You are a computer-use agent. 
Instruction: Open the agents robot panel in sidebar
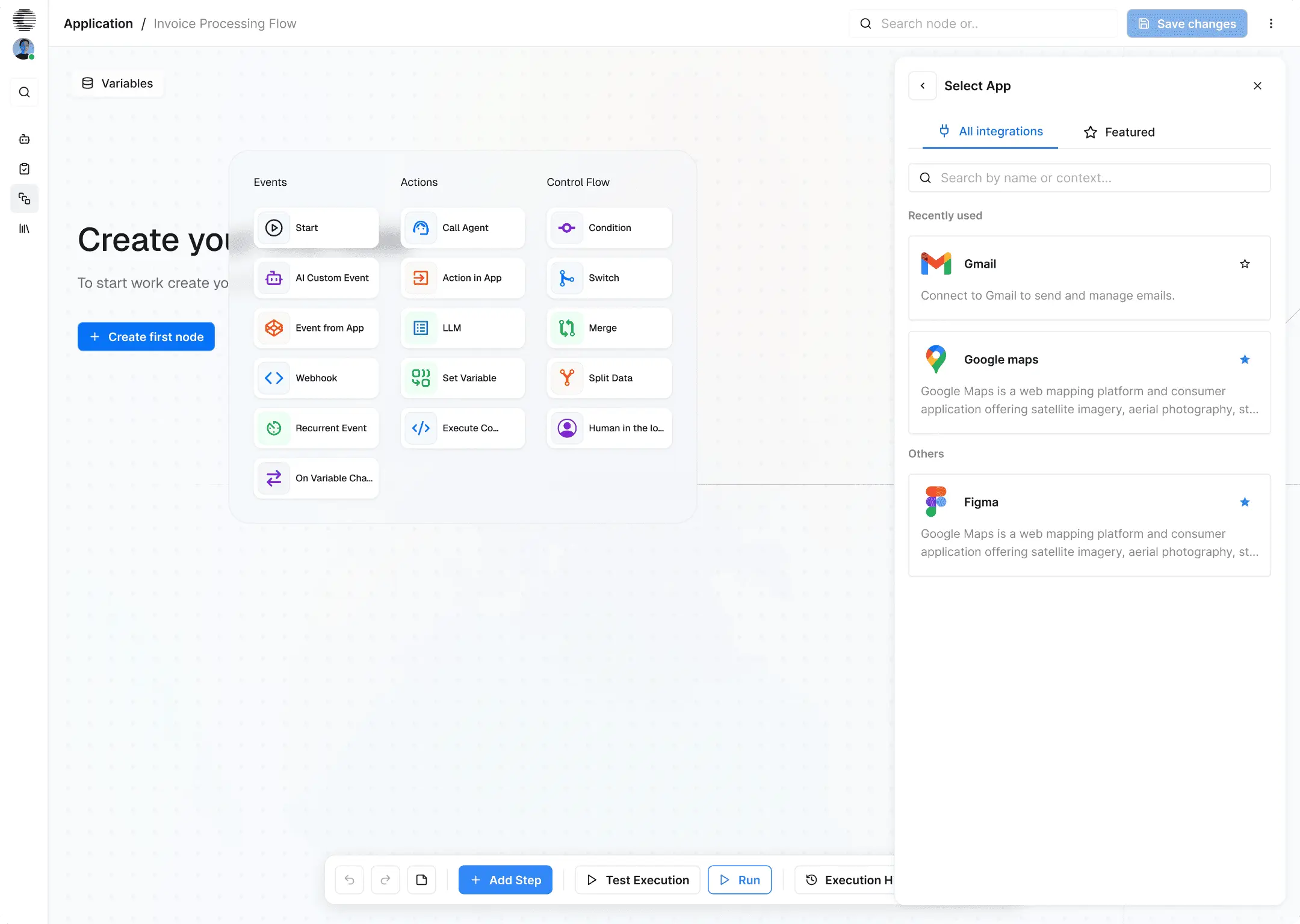click(24, 138)
